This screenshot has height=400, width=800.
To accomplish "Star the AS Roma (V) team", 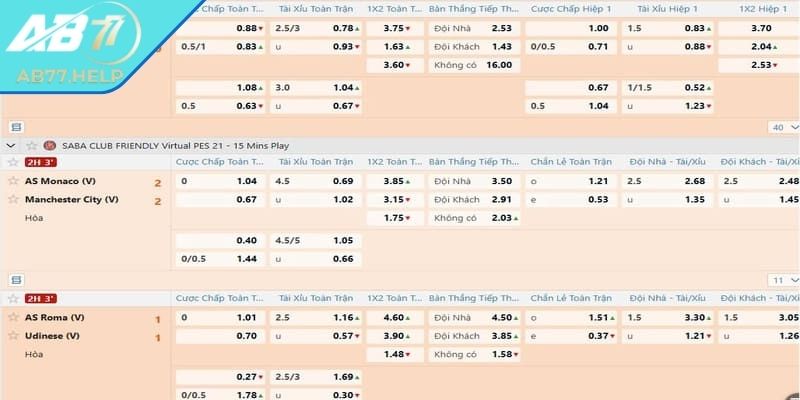I will (x=13, y=317).
